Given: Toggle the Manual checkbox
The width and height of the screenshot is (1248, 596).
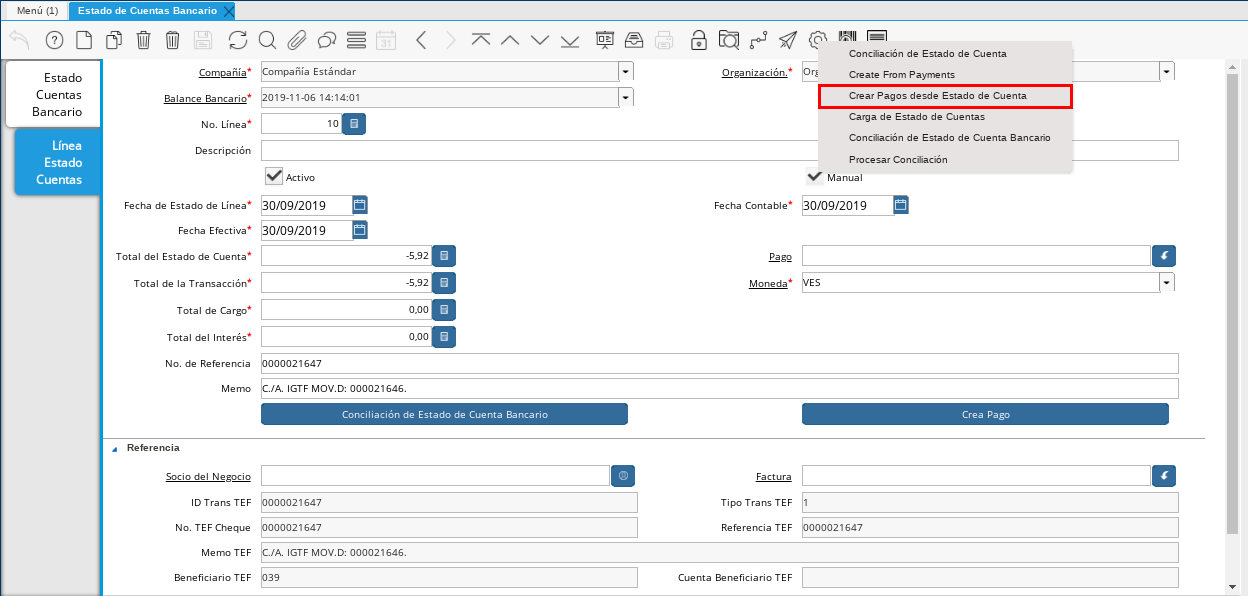Looking at the screenshot, I should coord(815,177).
